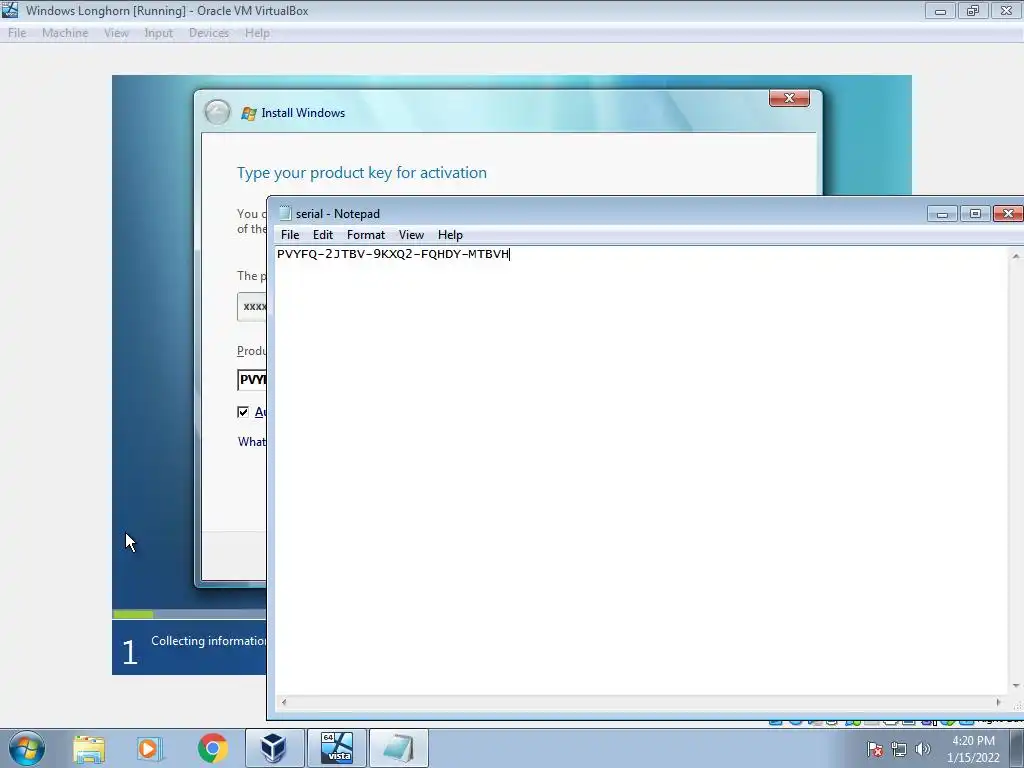Viewport: 1024px width, 768px height.
Task: Click the 'Collecting information' step text
Action: click(x=209, y=641)
